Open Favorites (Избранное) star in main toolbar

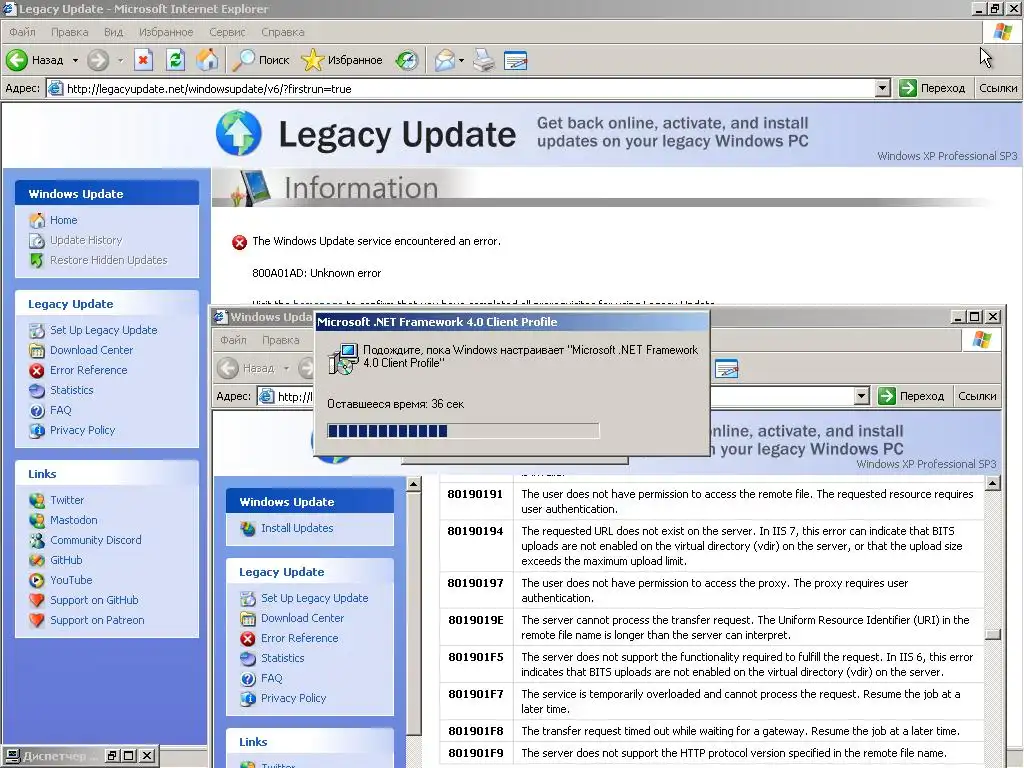[342, 60]
